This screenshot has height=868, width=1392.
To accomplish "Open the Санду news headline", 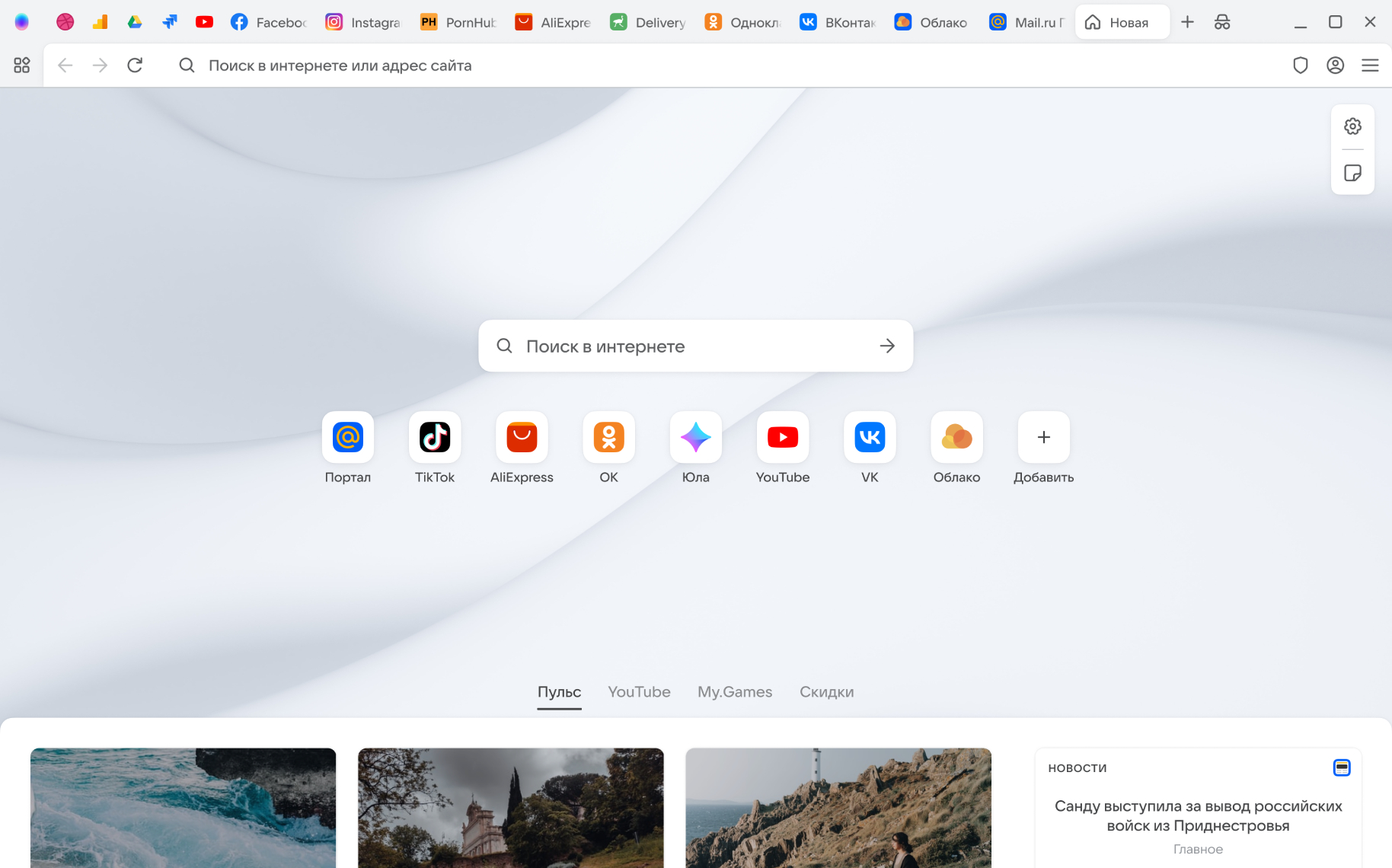I will point(1198,815).
